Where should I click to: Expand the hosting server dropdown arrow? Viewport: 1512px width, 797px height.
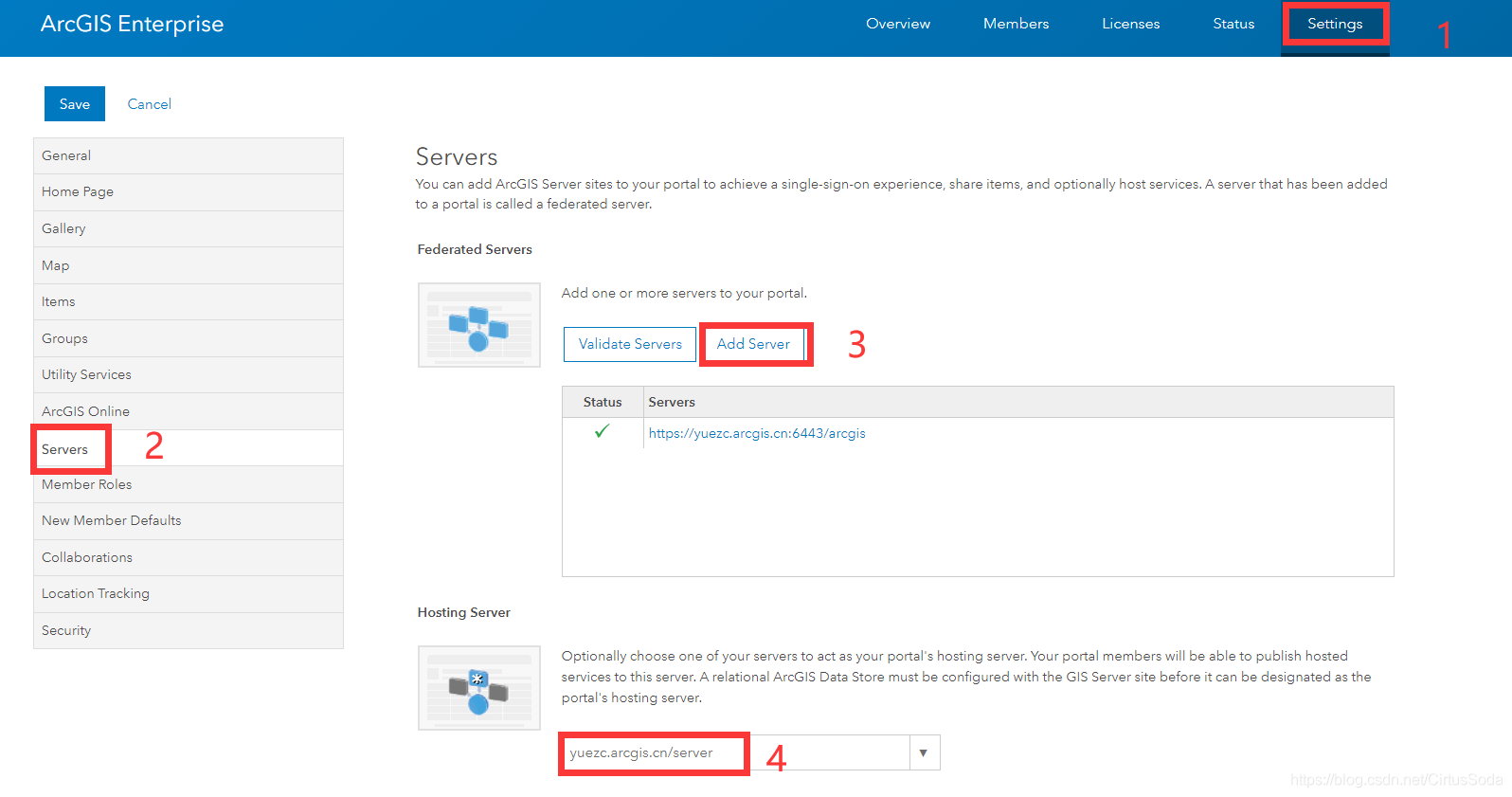coord(924,752)
